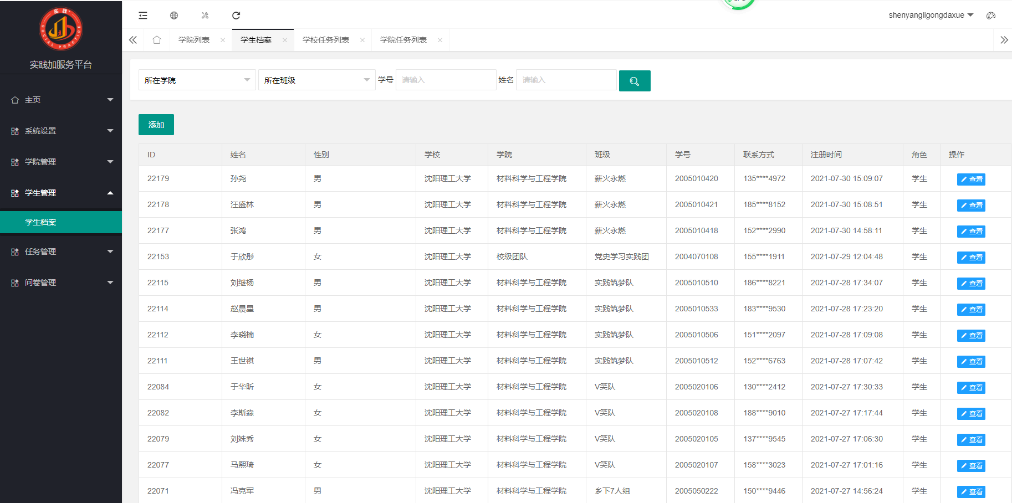Click the 姓名 search input field
Image resolution: width=1012 pixels, height=503 pixels.
click(566, 80)
